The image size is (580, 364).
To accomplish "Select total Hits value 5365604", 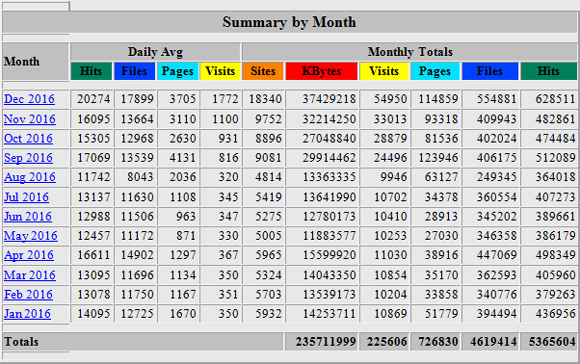I will point(552,342).
